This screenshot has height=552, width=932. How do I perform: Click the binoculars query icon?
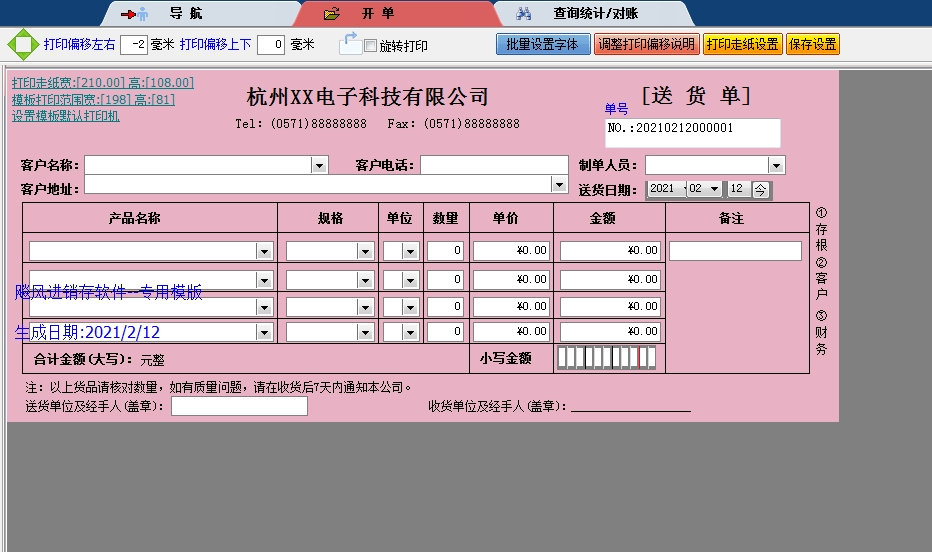pos(523,14)
